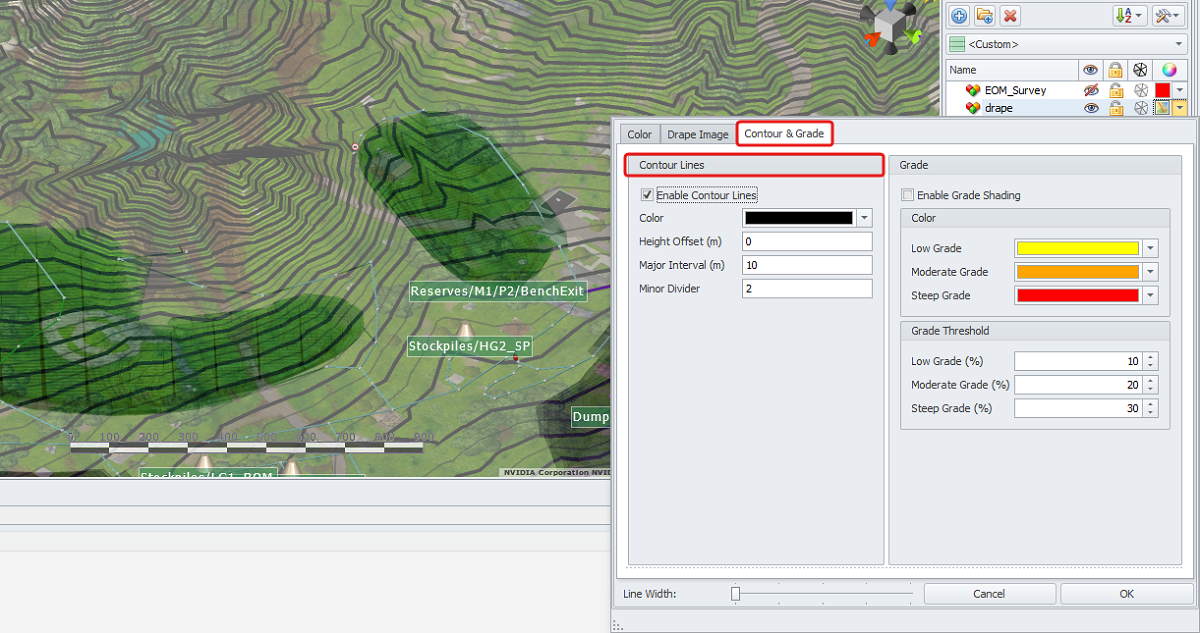
Task: Click the red X delete icon
Action: [x=1010, y=15]
